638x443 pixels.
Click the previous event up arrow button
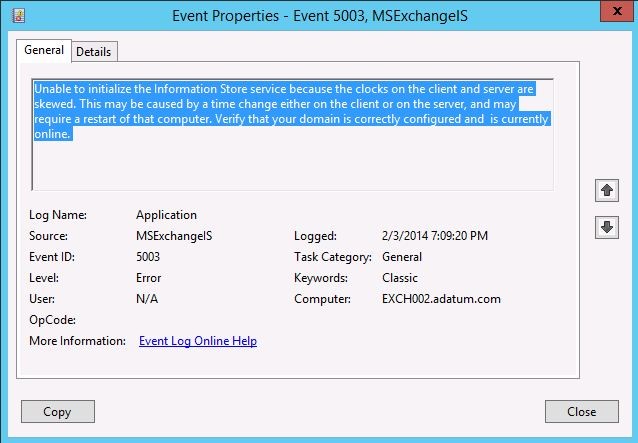tap(607, 190)
